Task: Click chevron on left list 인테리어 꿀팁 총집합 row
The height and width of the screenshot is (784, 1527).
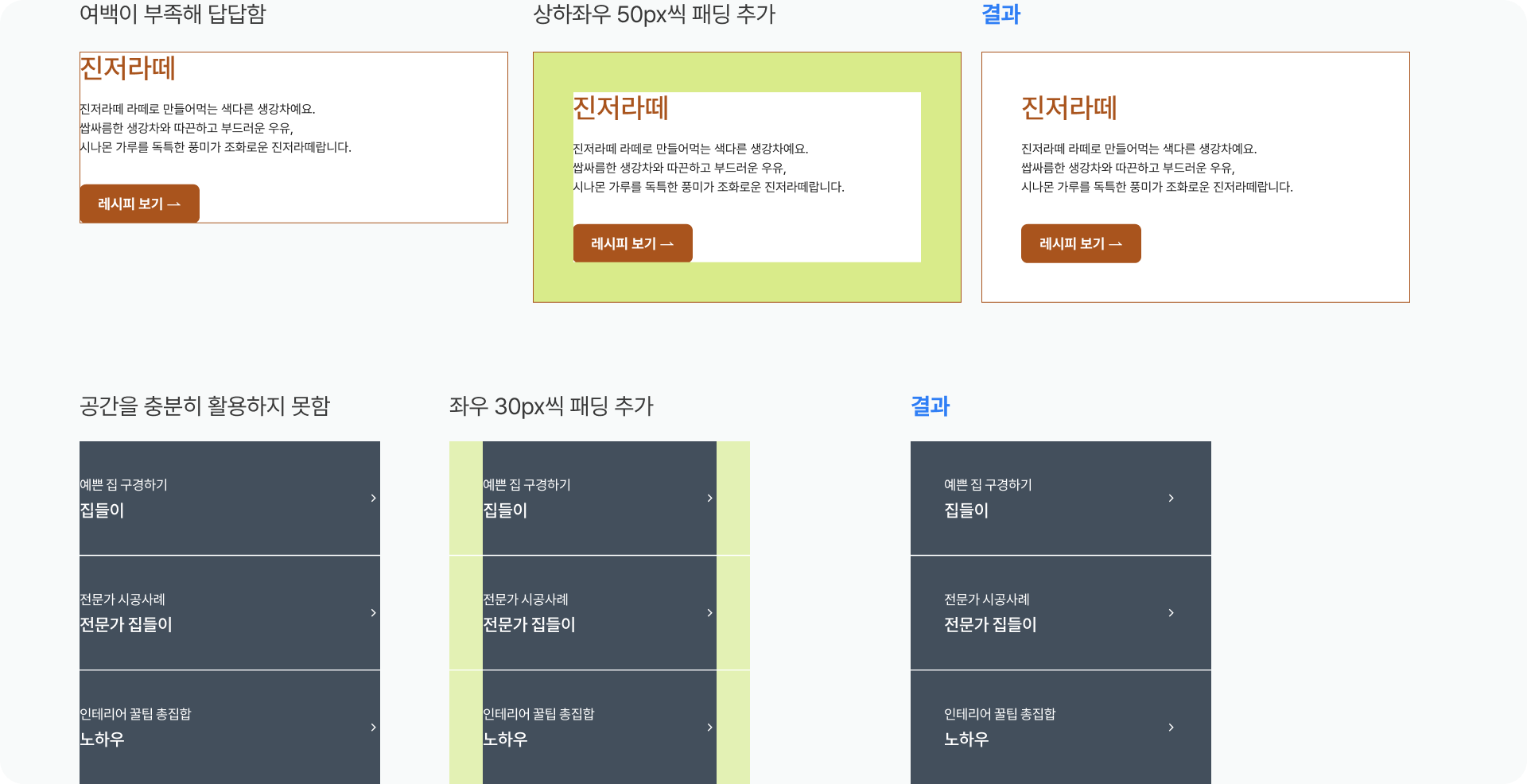Action: click(373, 727)
